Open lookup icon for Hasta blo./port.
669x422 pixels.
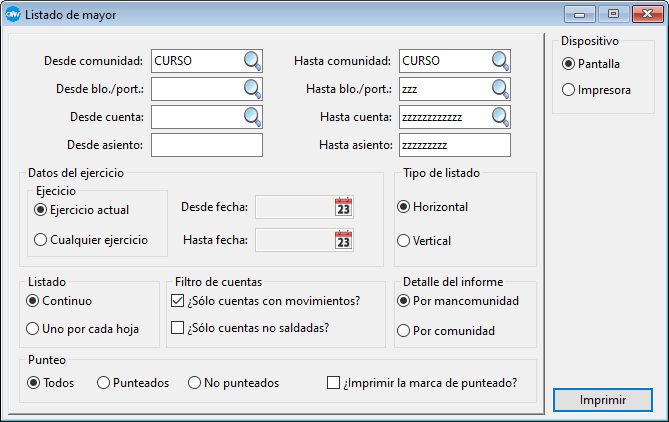point(500,89)
